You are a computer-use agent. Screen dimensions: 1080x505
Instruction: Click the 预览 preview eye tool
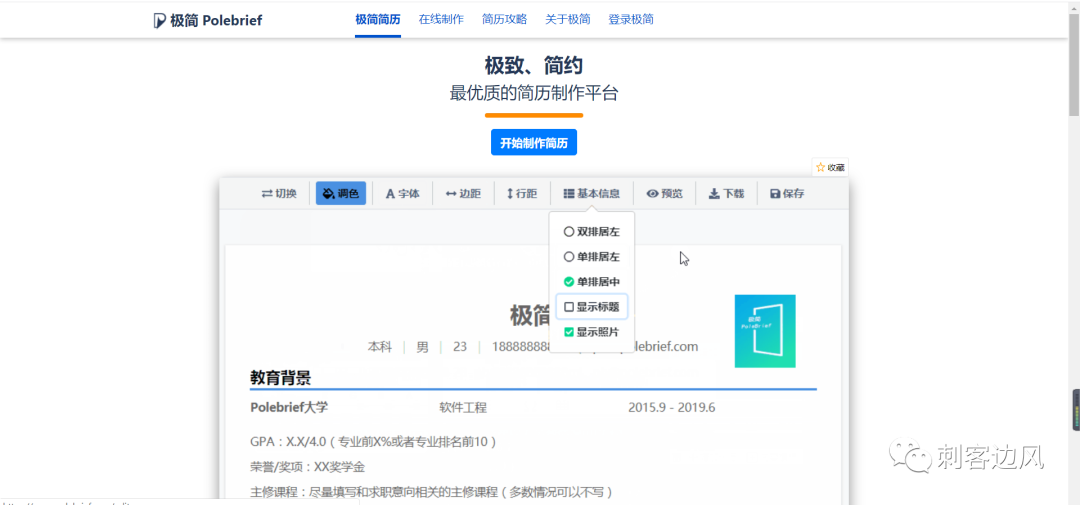point(664,194)
